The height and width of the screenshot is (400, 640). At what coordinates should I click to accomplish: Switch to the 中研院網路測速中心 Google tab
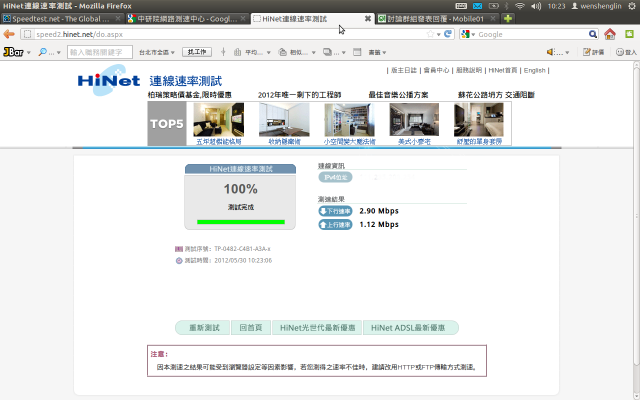click(187, 18)
